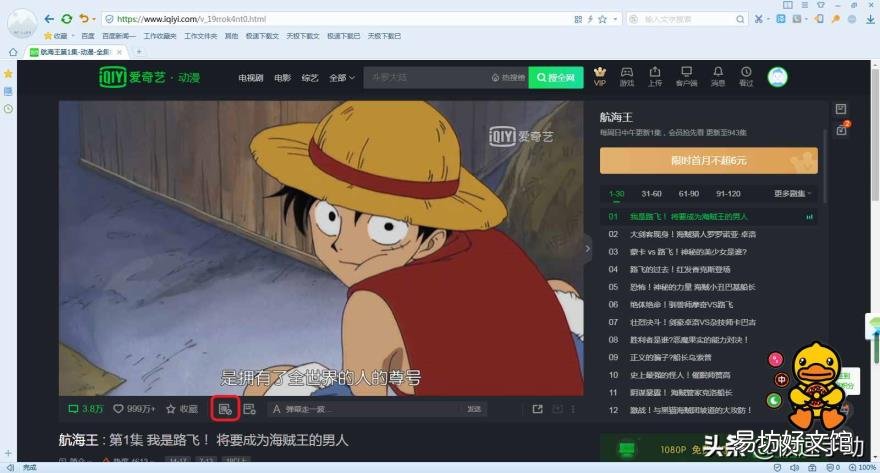
Task: Click the iQIYI 爱奇艺 logo
Action: [x=149, y=77]
